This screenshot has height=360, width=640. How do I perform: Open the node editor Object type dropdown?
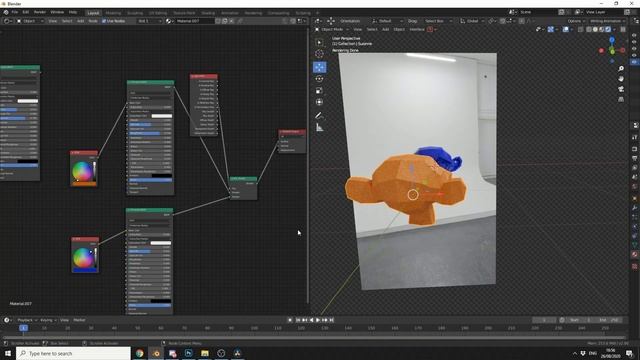tap(30, 21)
